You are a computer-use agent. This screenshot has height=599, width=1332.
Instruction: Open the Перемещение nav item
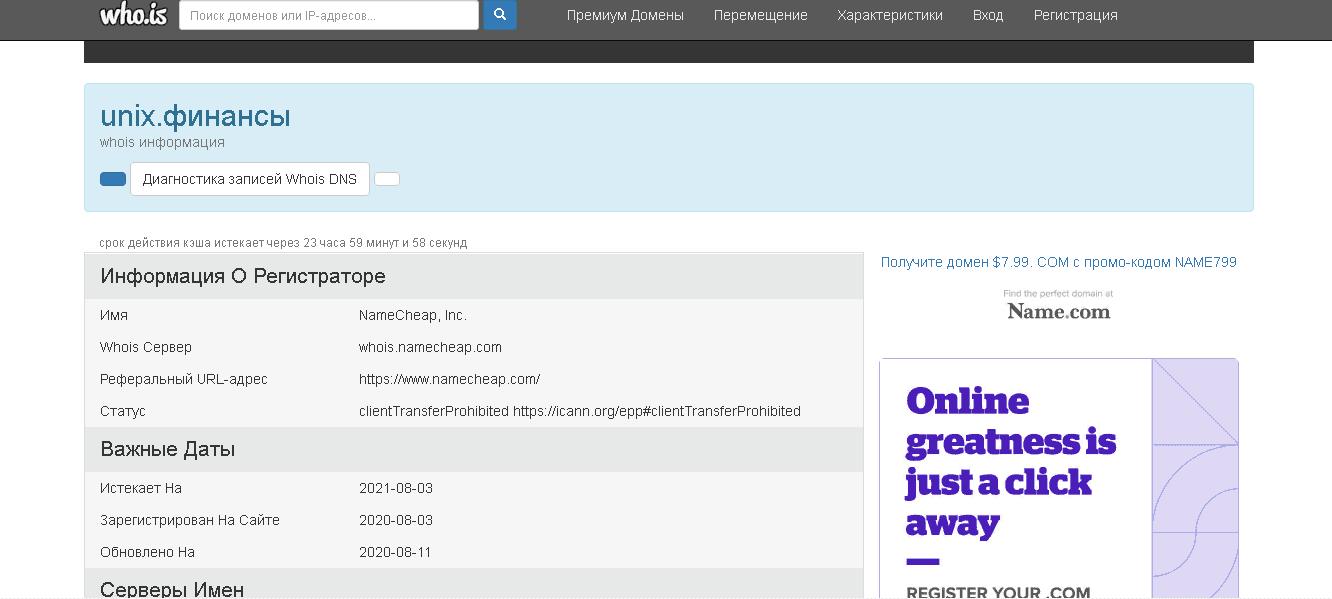[760, 15]
